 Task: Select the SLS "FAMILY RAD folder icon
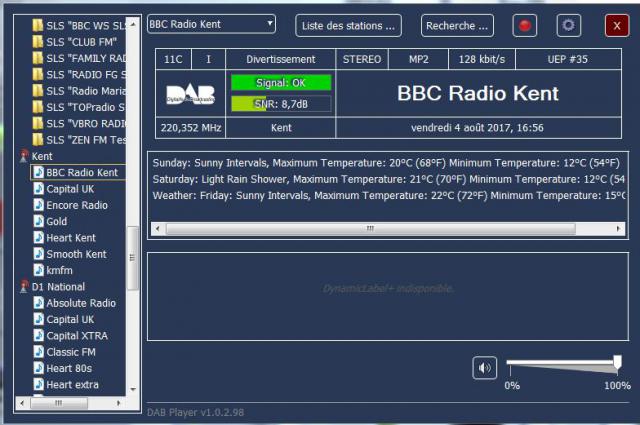(38, 58)
